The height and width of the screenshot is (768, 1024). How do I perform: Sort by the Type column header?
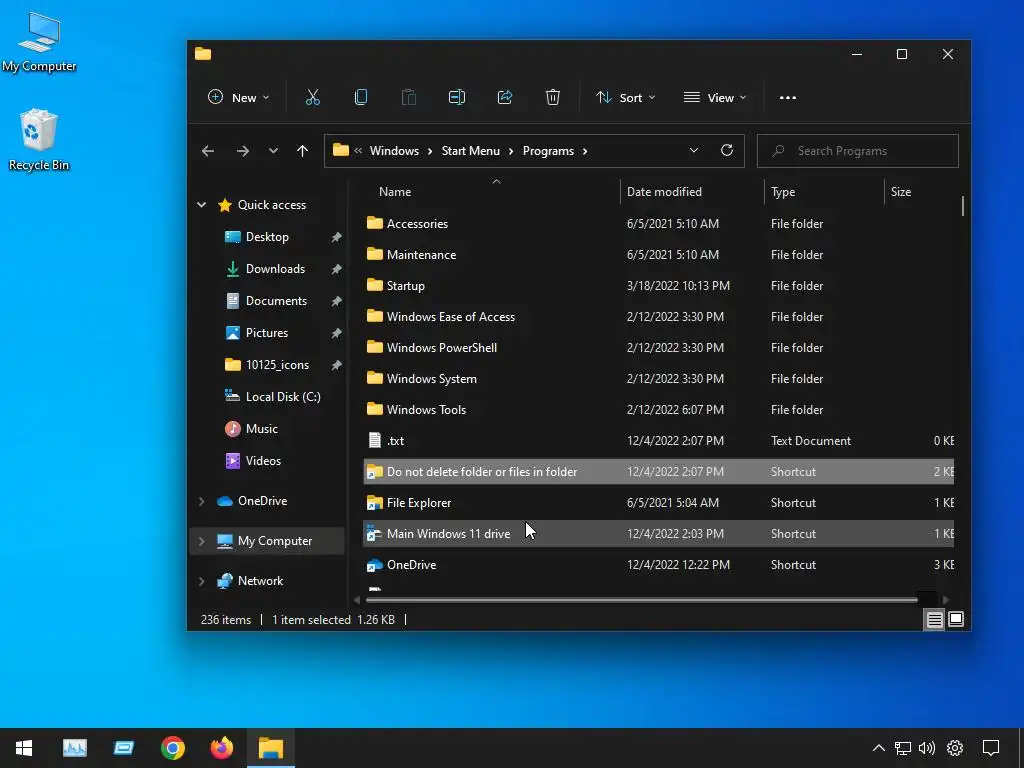[x=824, y=192]
